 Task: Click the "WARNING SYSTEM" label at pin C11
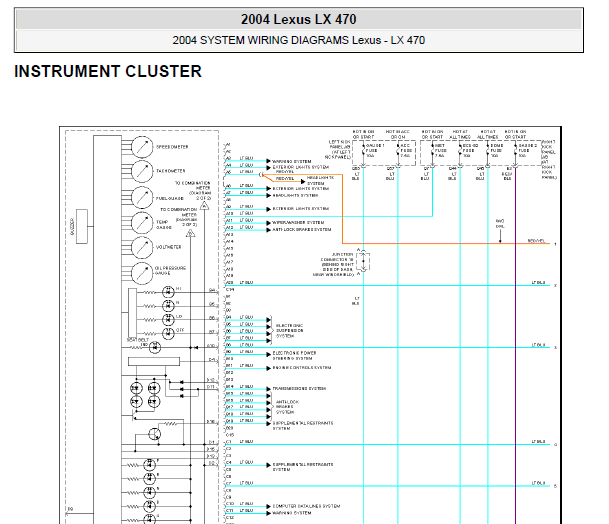292,513
